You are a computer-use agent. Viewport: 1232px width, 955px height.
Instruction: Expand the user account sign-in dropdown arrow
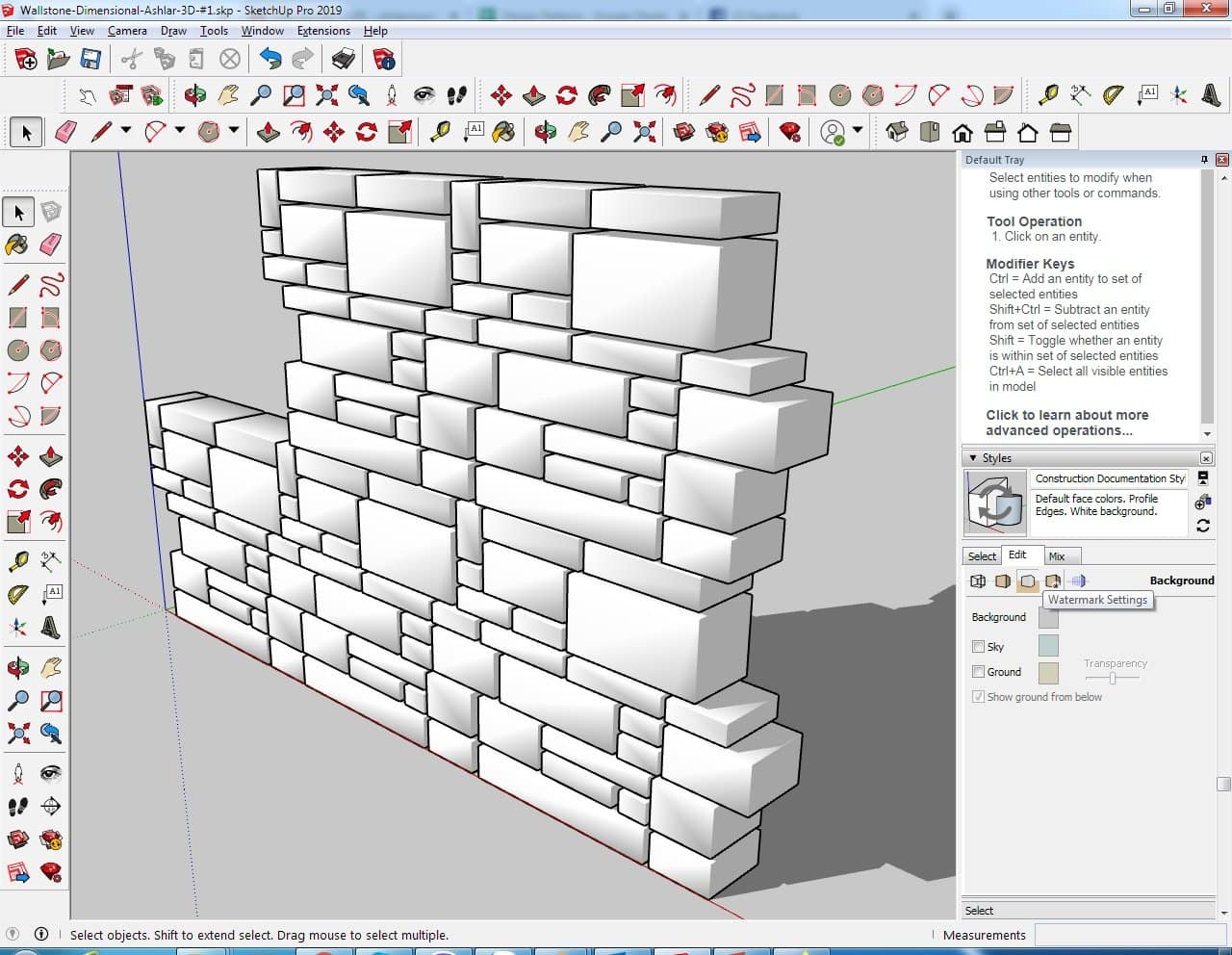point(857,130)
